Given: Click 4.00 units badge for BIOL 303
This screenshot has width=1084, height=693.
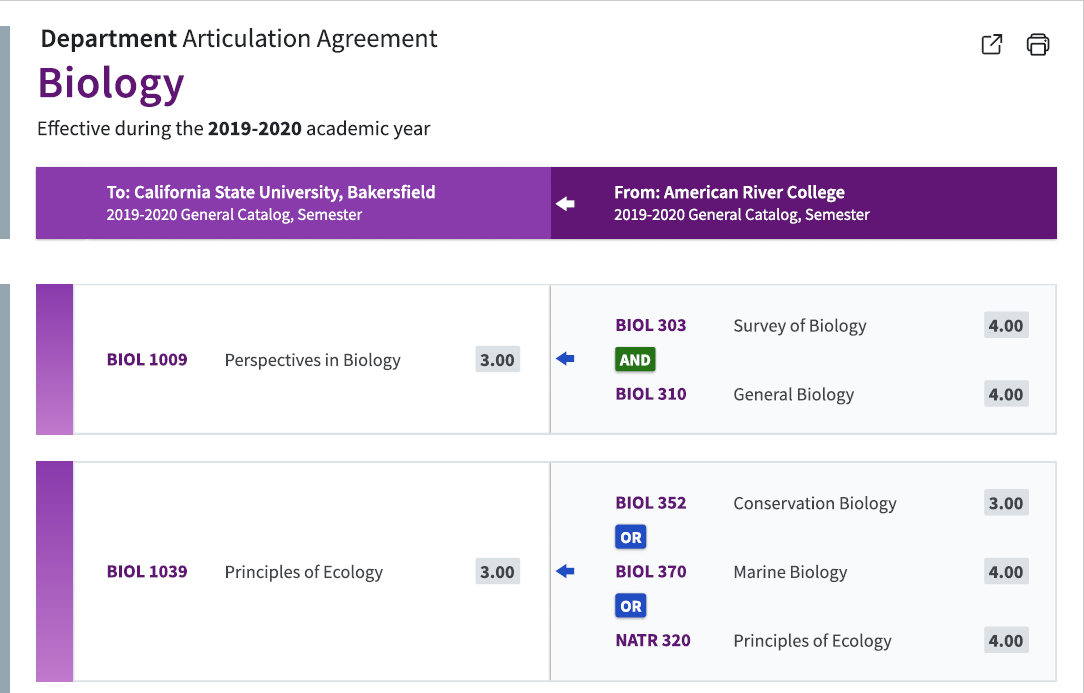Looking at the screenshot, I should coord(1006,325).
